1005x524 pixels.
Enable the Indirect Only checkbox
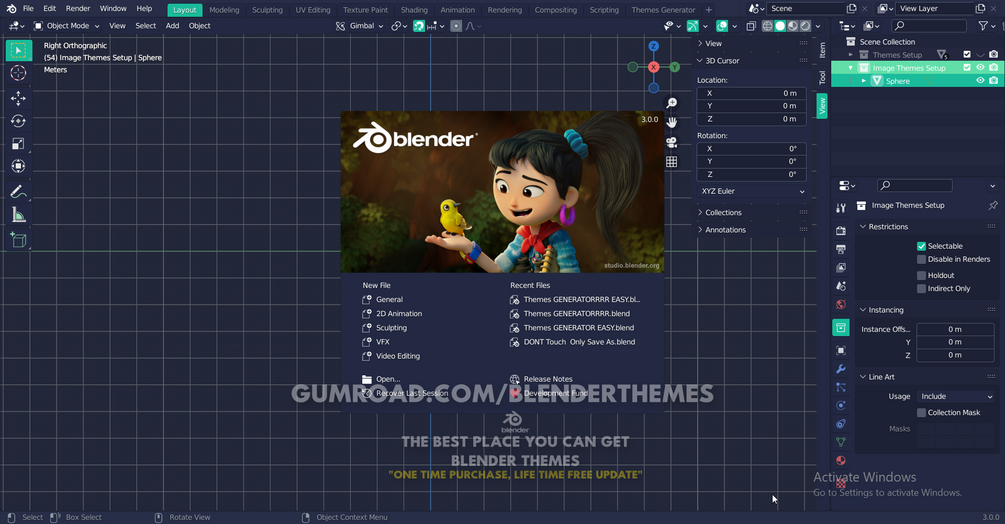click(x=921, y=289)
